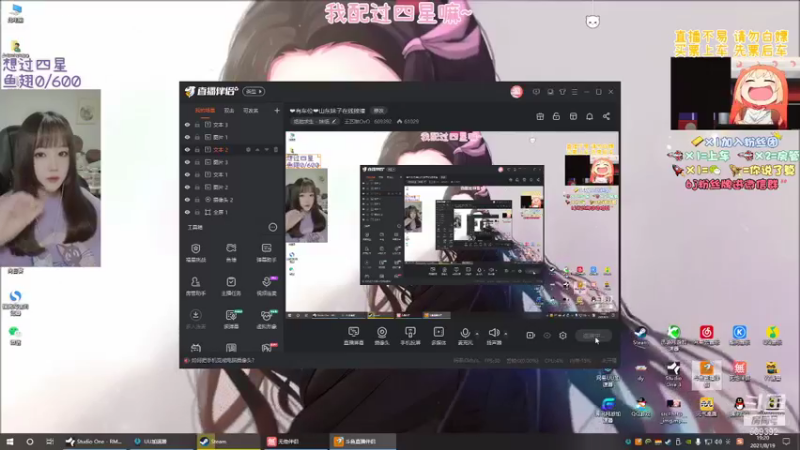
Task: Click the user avatar in title bar
Action: (516, 92)
